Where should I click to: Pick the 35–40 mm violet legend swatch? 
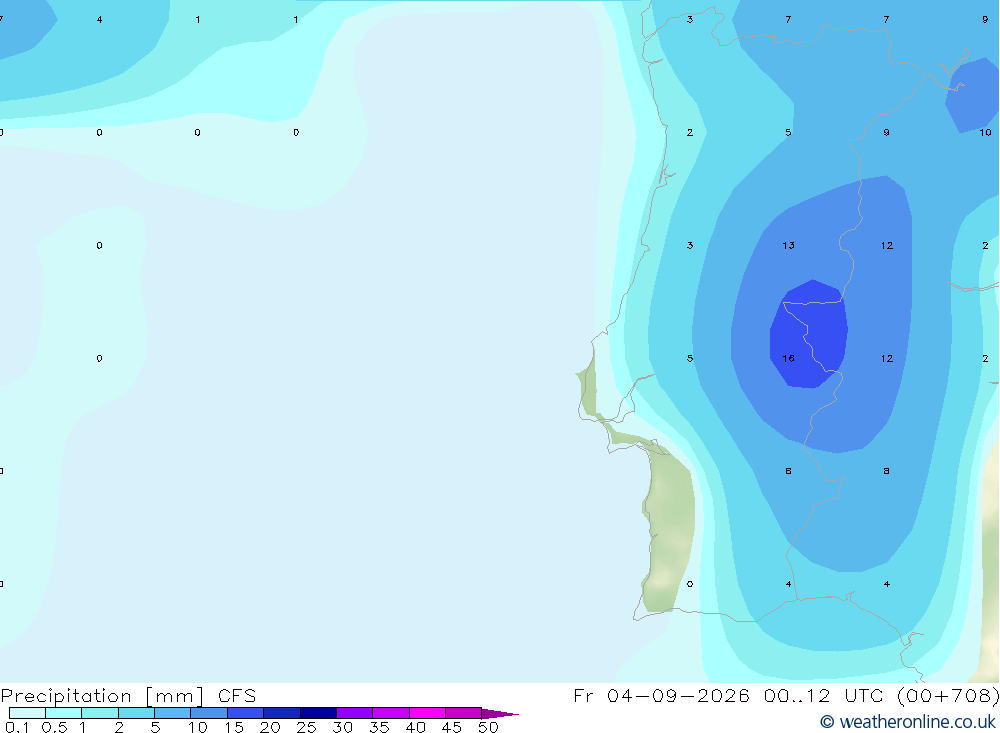click(391, 713)
